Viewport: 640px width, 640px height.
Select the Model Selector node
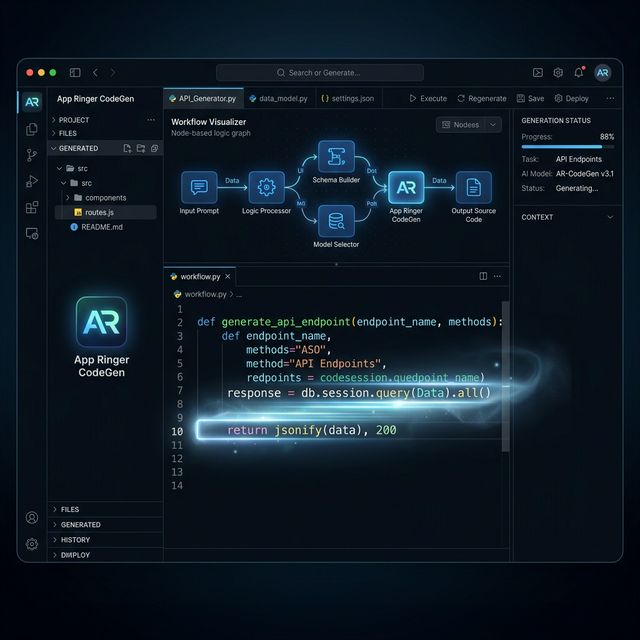click(x=336, y=221)
